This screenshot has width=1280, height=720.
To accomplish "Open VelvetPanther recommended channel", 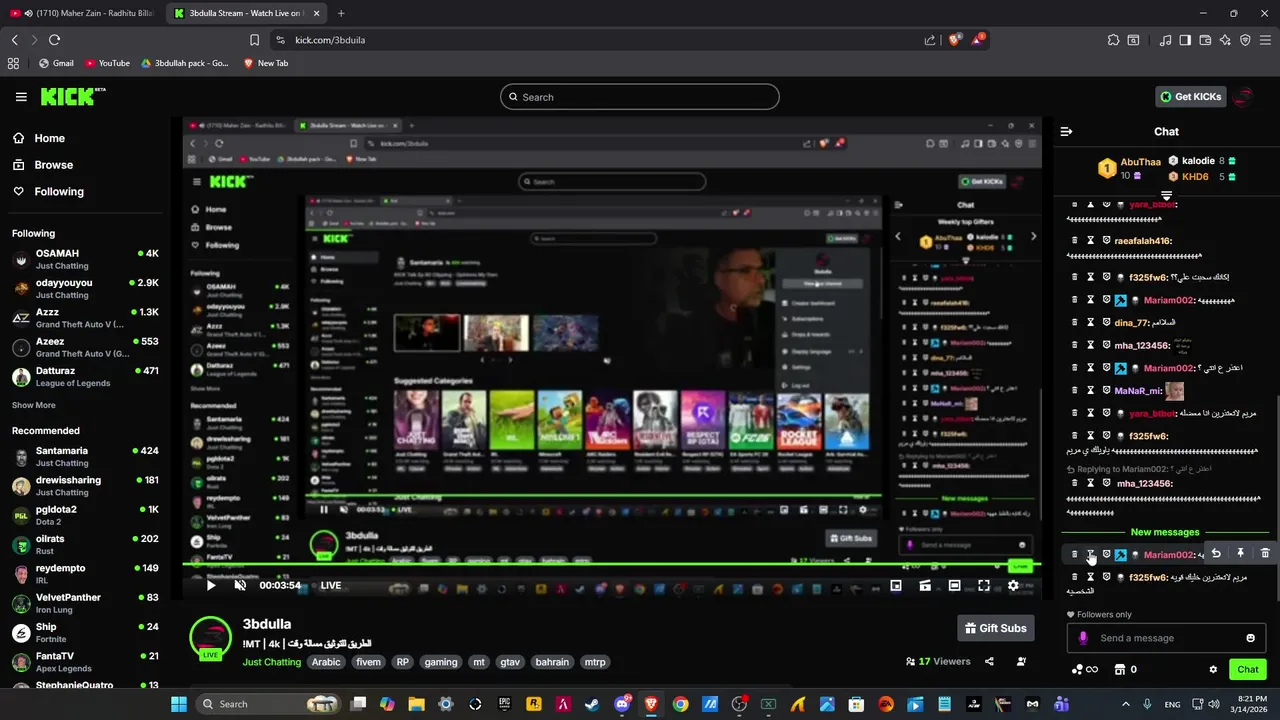I will coord(85,603).
